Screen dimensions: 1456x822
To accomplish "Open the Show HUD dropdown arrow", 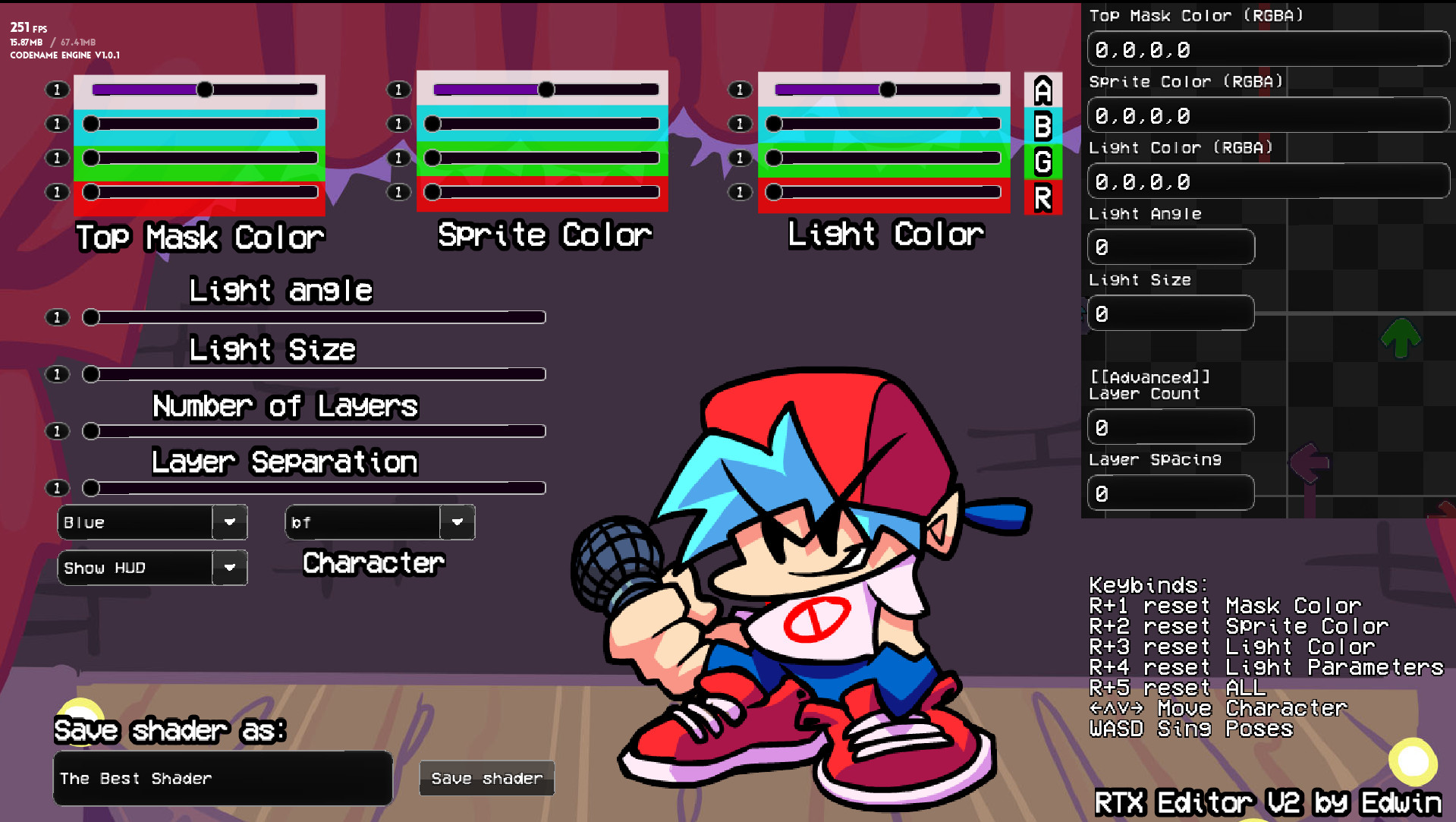I will coord(230,568).
